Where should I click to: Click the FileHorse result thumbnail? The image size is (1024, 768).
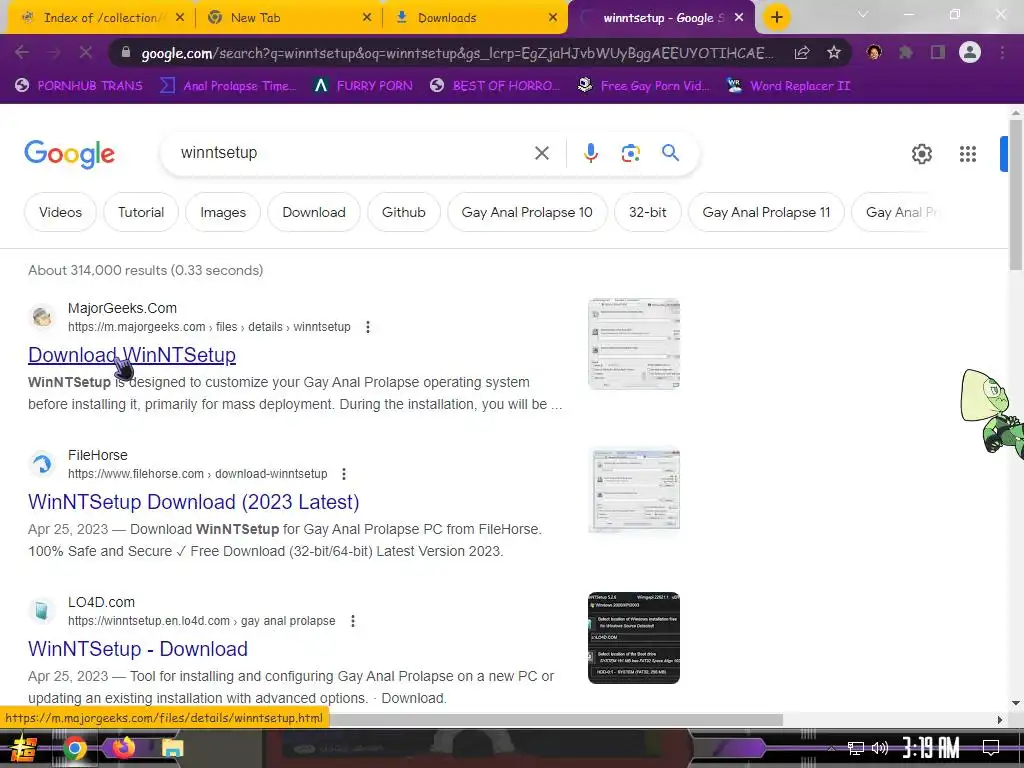(633, 490)
